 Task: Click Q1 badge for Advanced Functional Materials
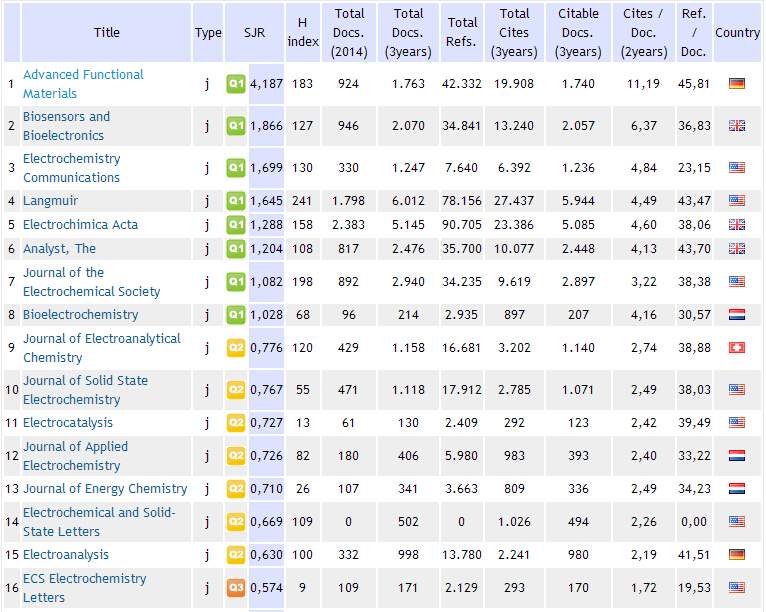point(236,84)
